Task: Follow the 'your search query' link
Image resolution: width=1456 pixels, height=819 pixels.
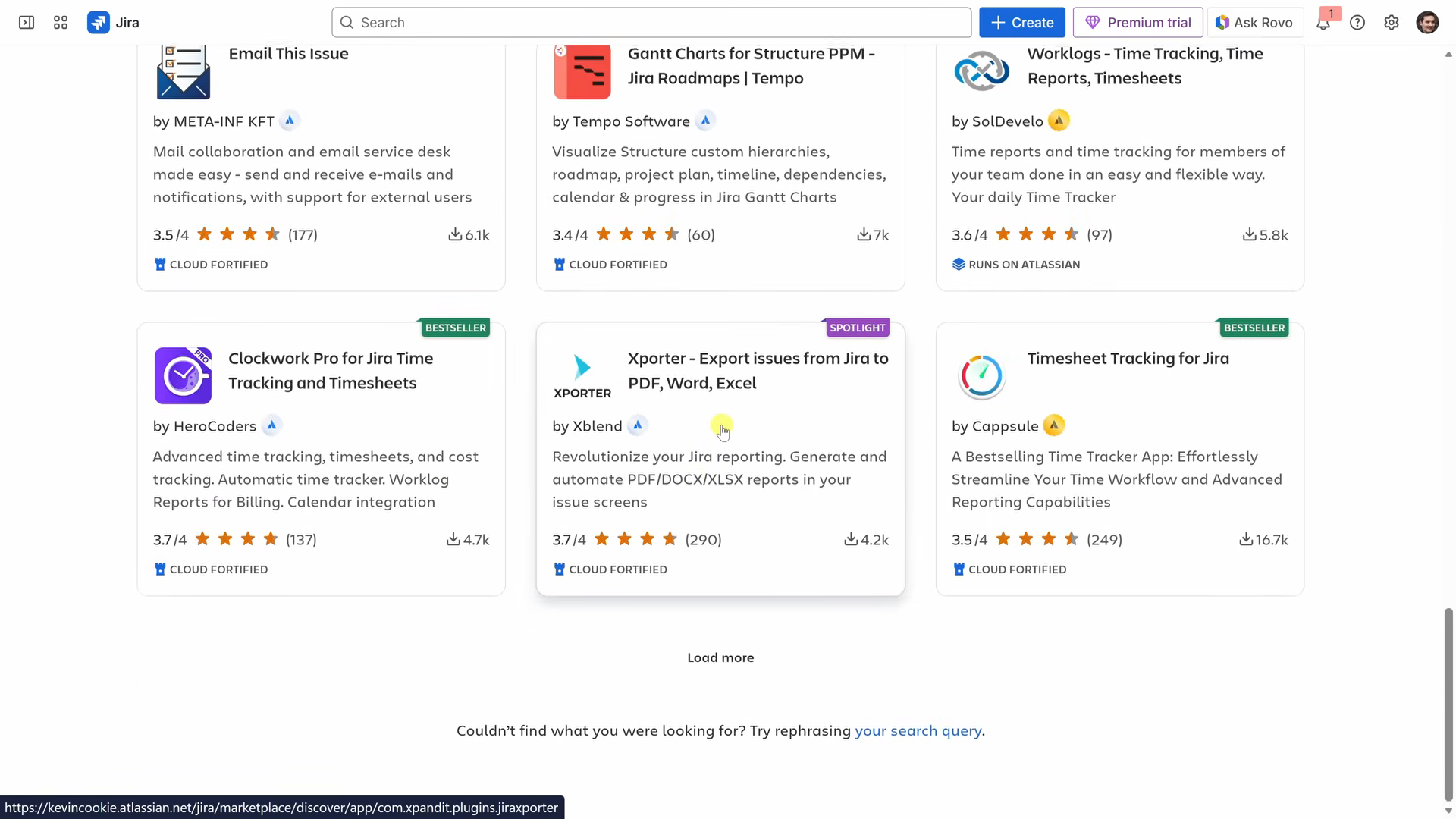Action: [918, 731]
